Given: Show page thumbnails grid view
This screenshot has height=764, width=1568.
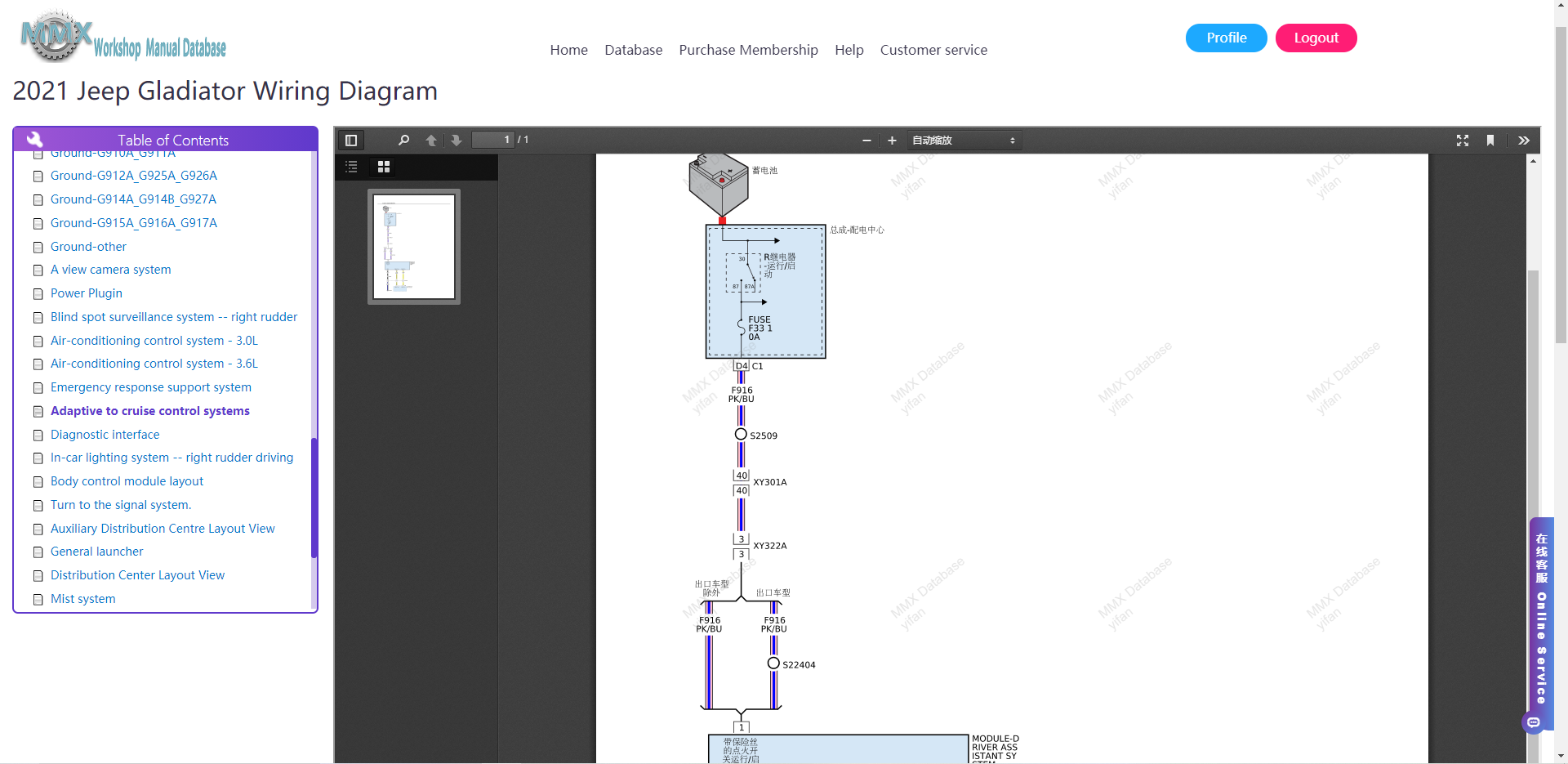Looking at the screenshot, I should 384,167.
